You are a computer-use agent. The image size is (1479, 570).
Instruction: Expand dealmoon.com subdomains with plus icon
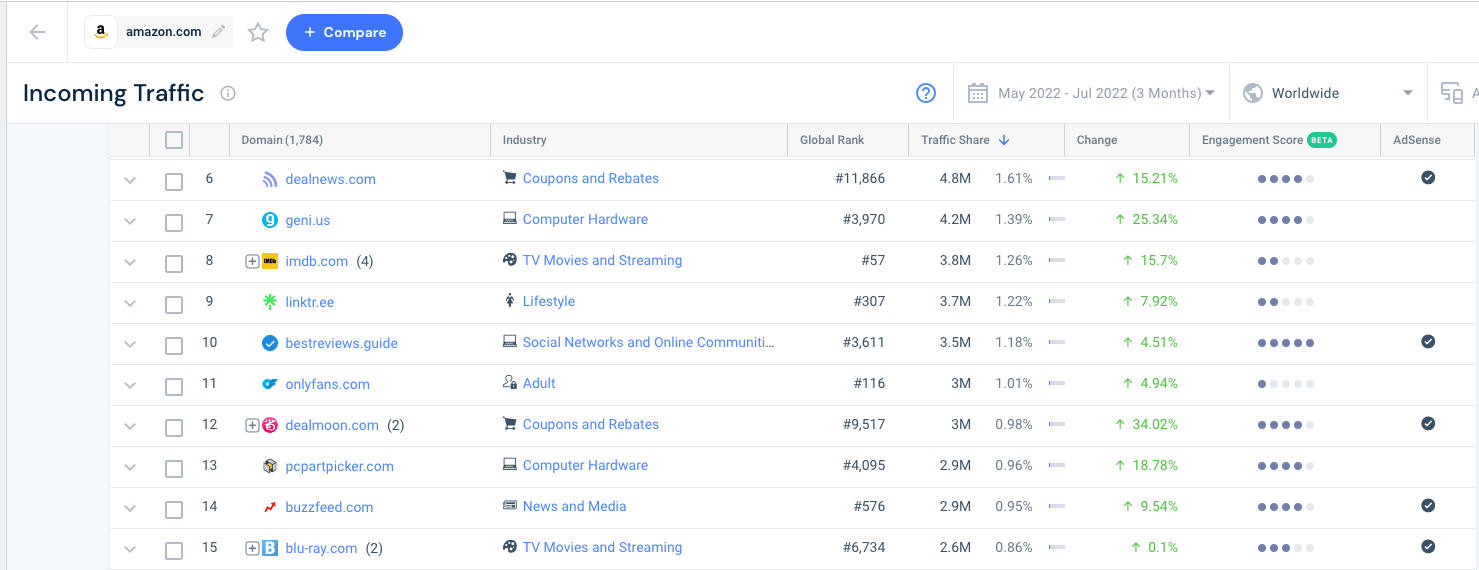252,425
